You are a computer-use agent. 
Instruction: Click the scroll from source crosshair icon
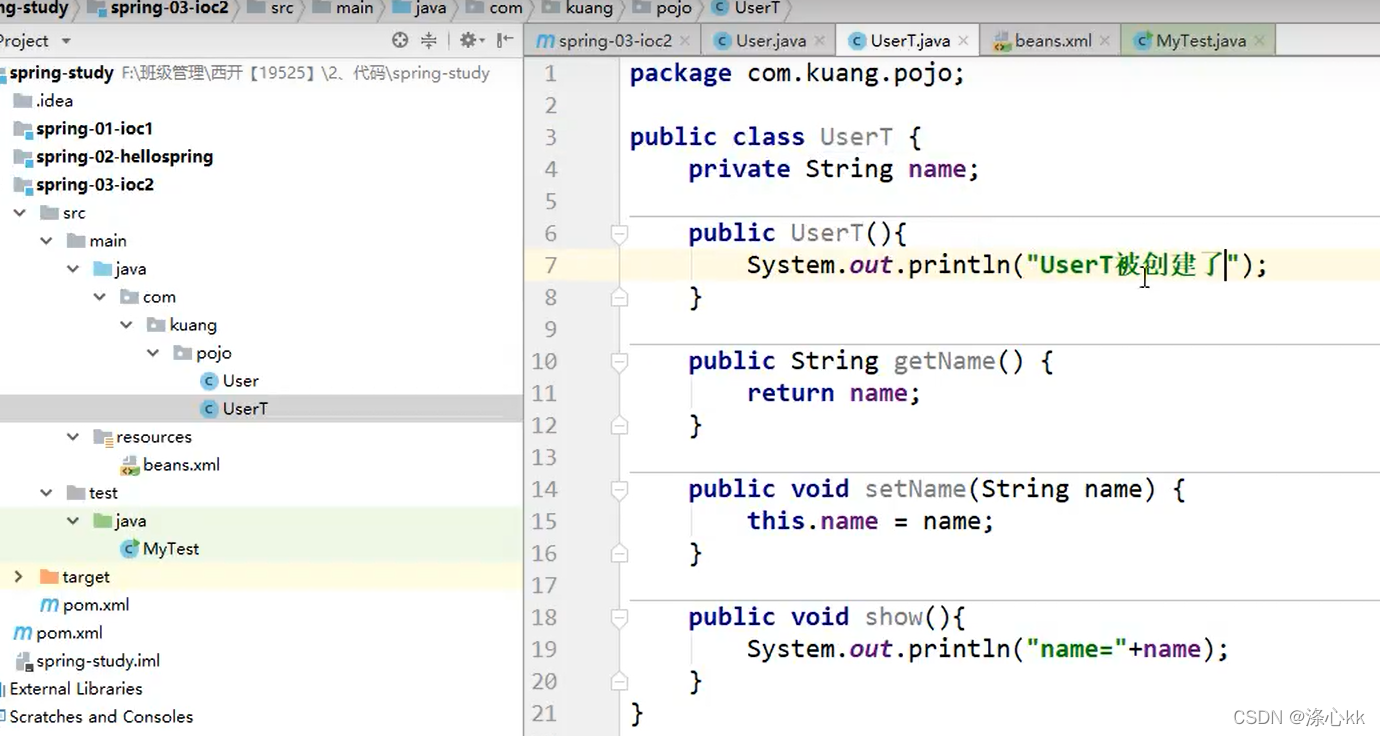[x=400, y=40]
